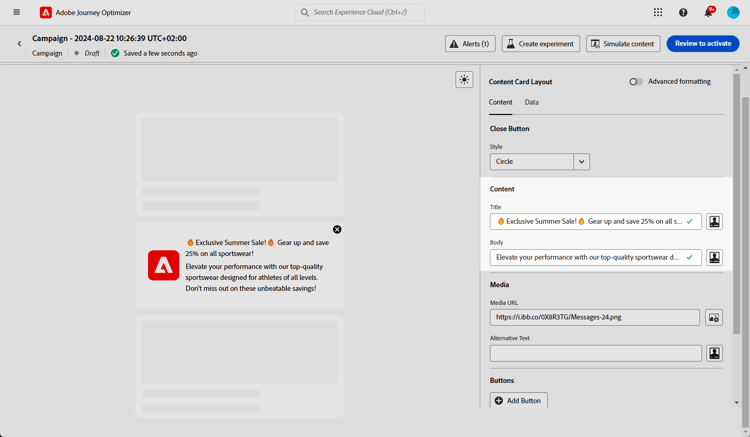Image resolution: width=750 pixels, height=437 pixels.
Task: Open asset picker for Media URL
Action: (x=714, y=317)
